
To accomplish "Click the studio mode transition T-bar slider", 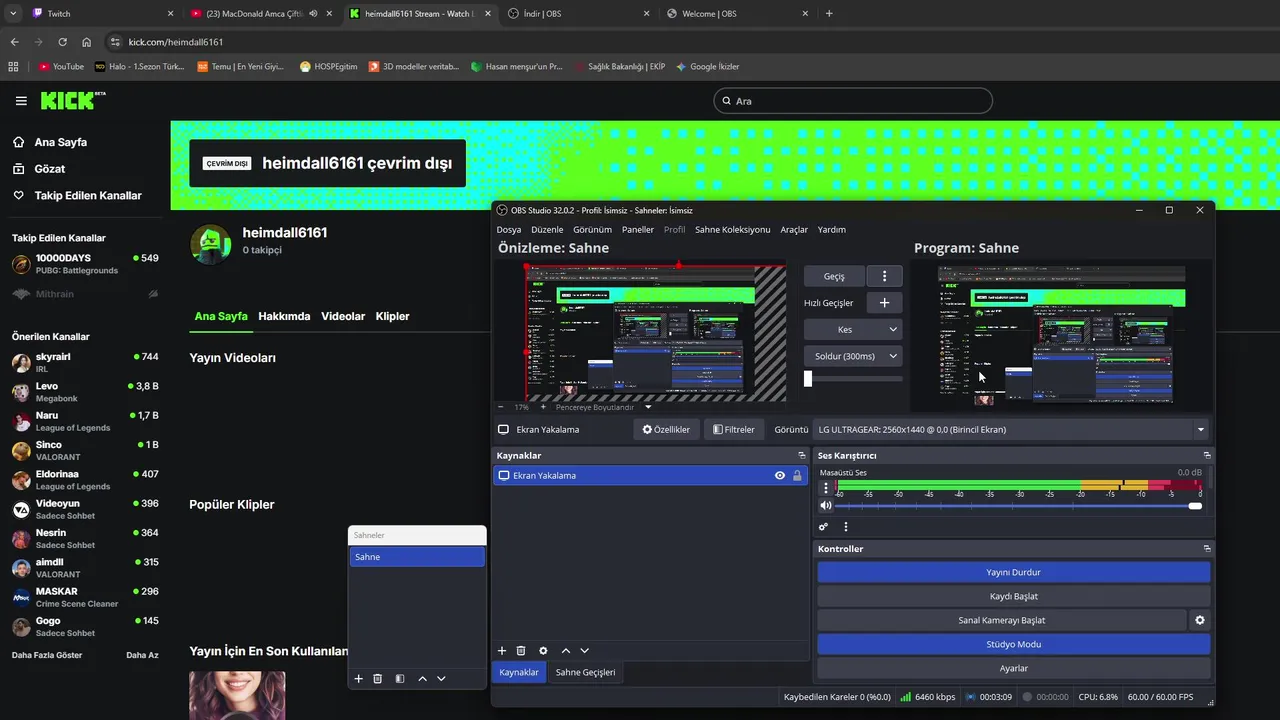I will click(x=853, y=379).
